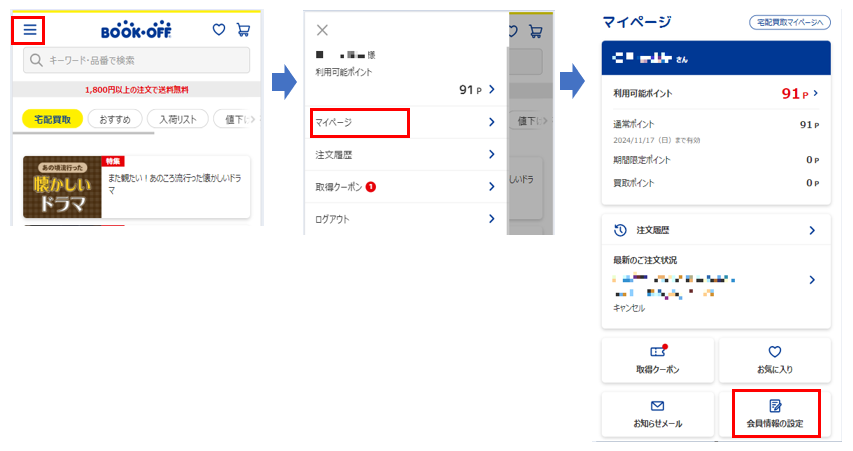Click the 宅配買取マイページへ button
Image resolution: width=853 pixels, height=451 pixels.
coord(790,22)
